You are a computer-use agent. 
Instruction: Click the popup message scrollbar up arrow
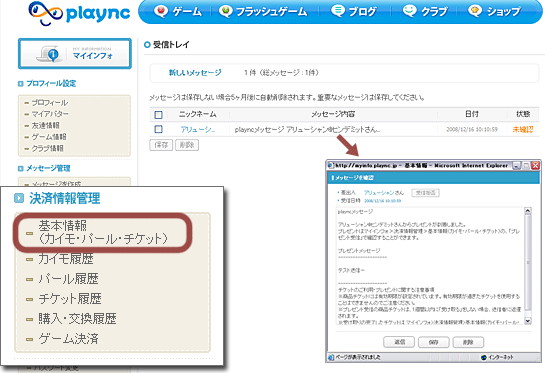528,211
